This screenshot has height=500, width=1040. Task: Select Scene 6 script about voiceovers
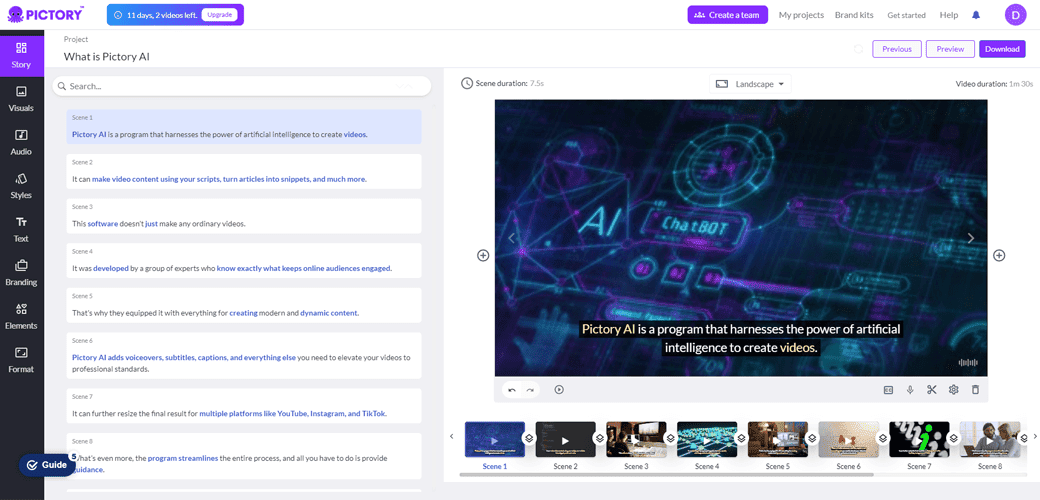244,355
